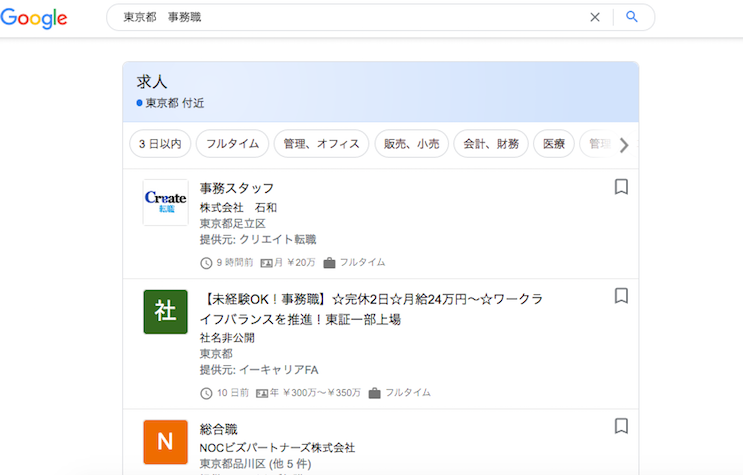Clear the search query with the X icon
The image size is (743, 475).
click(595, 17)
